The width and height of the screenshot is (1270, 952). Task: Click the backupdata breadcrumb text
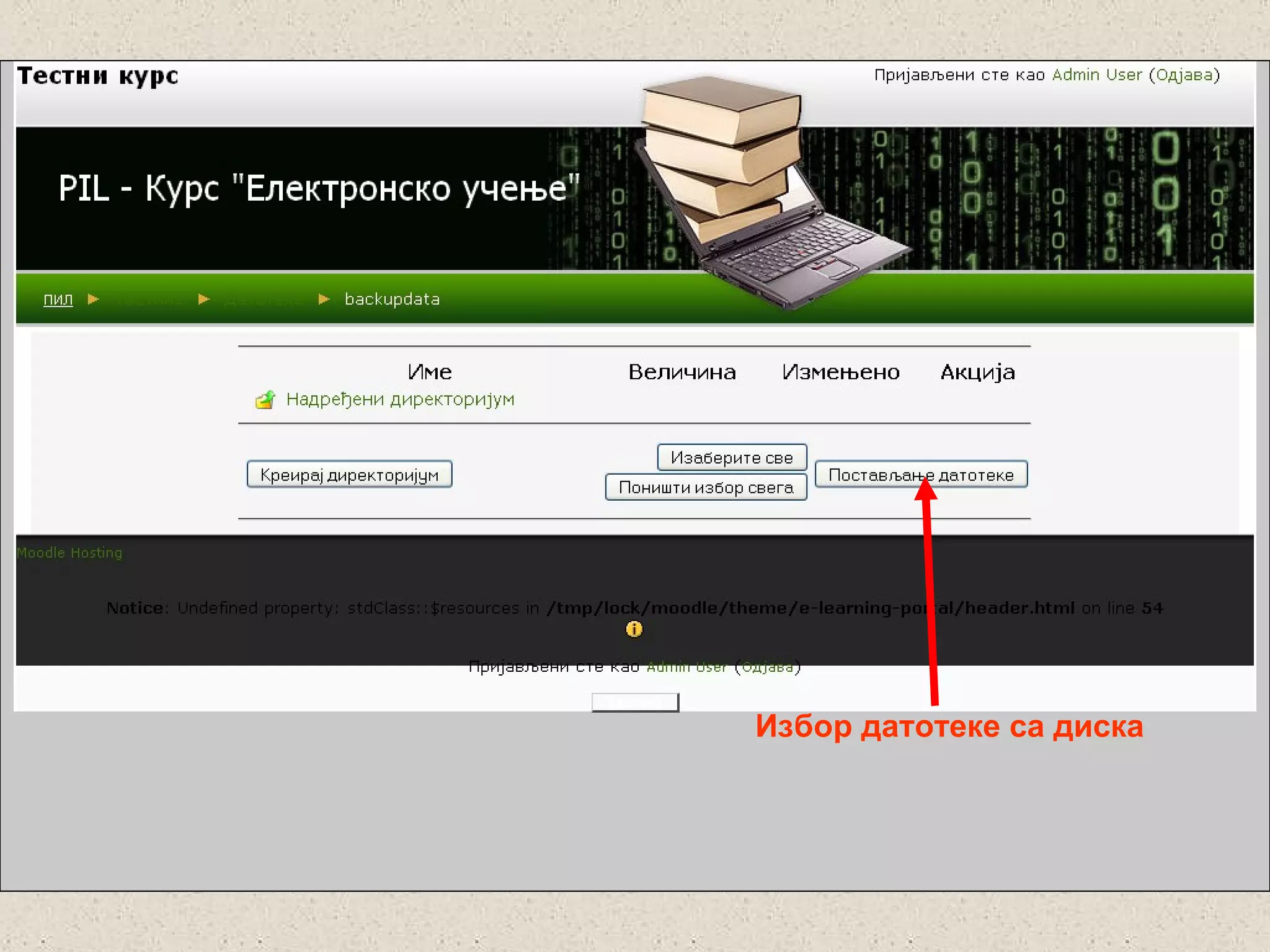[392, 299]
